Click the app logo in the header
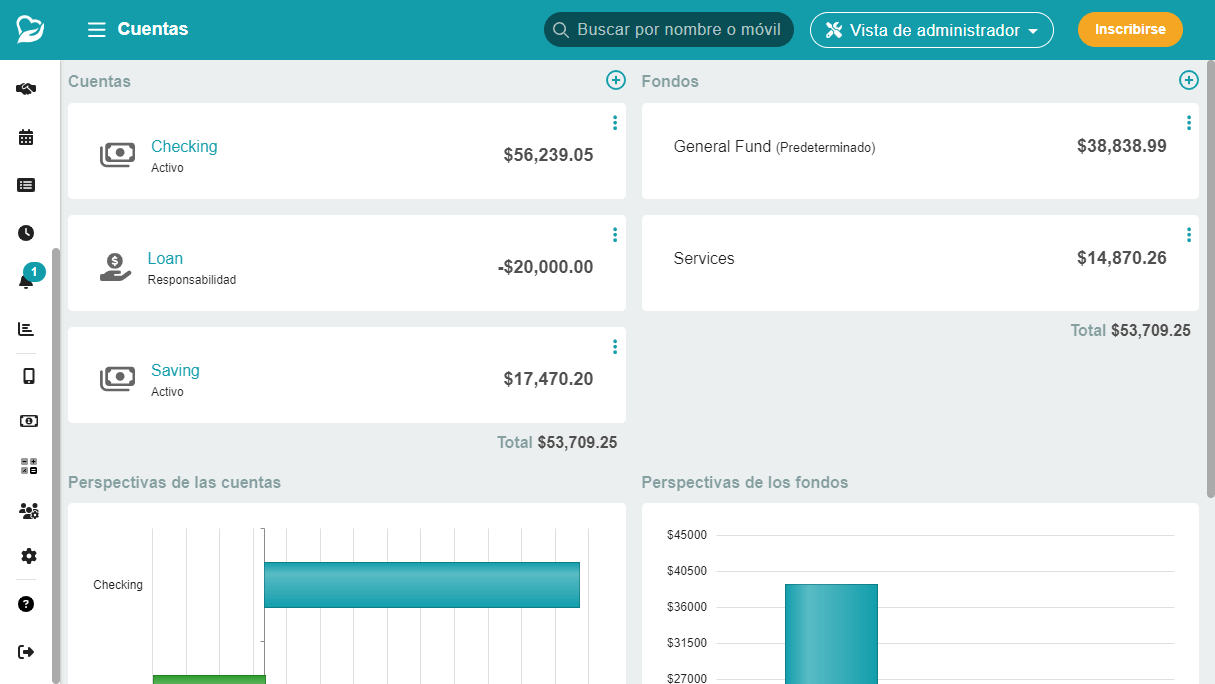This screenshot has height=684, width=1215. [x=30, y=29]
